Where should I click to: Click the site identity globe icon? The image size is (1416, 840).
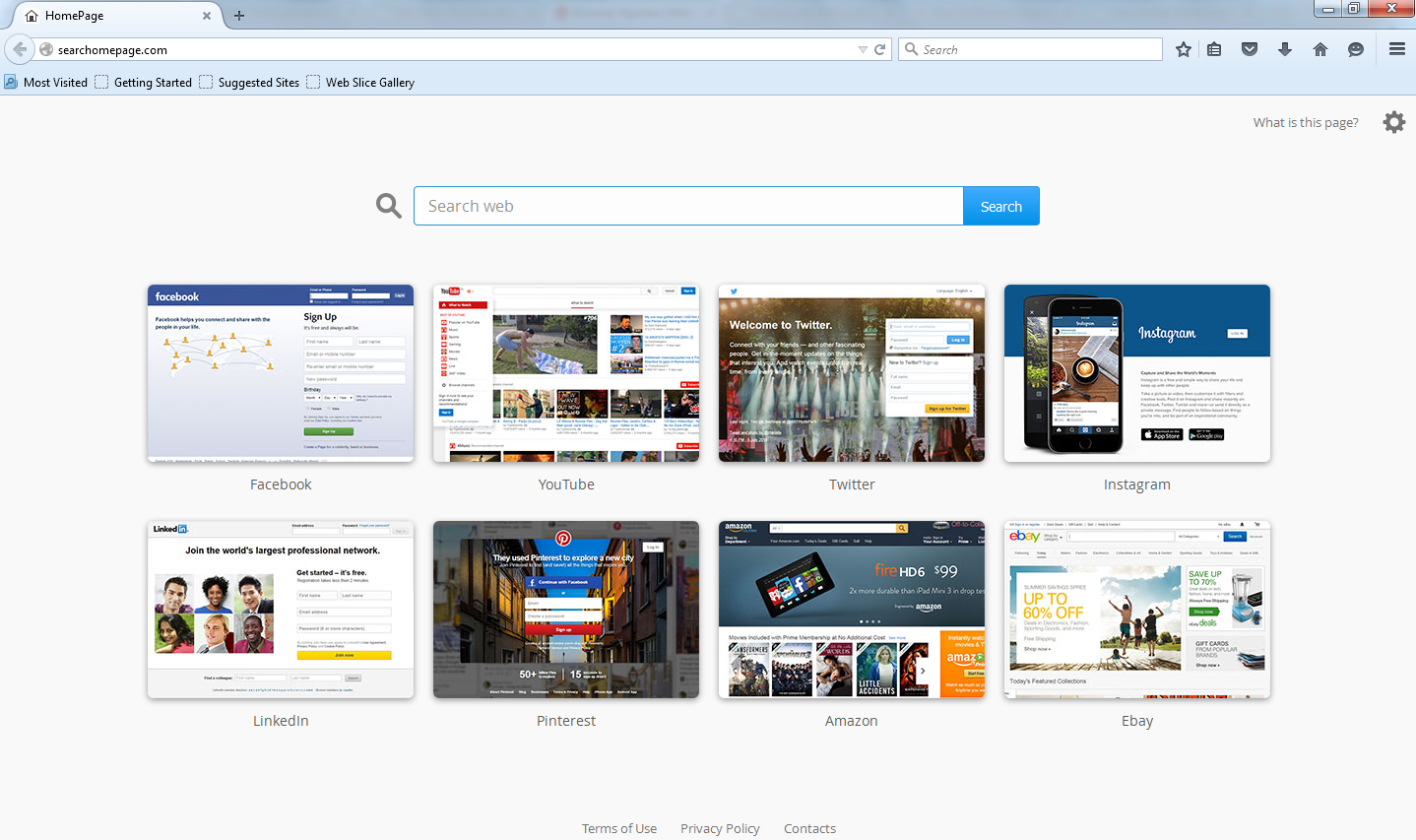coord(46,49)
